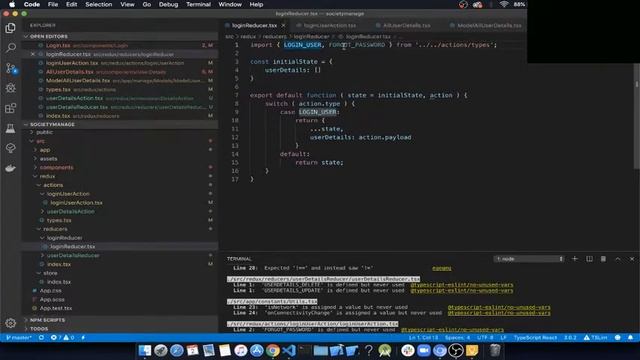Viewport: 640px width, 360px height.
Task: Click the editor vertical scrollbar
Action: tap(636, 116)
